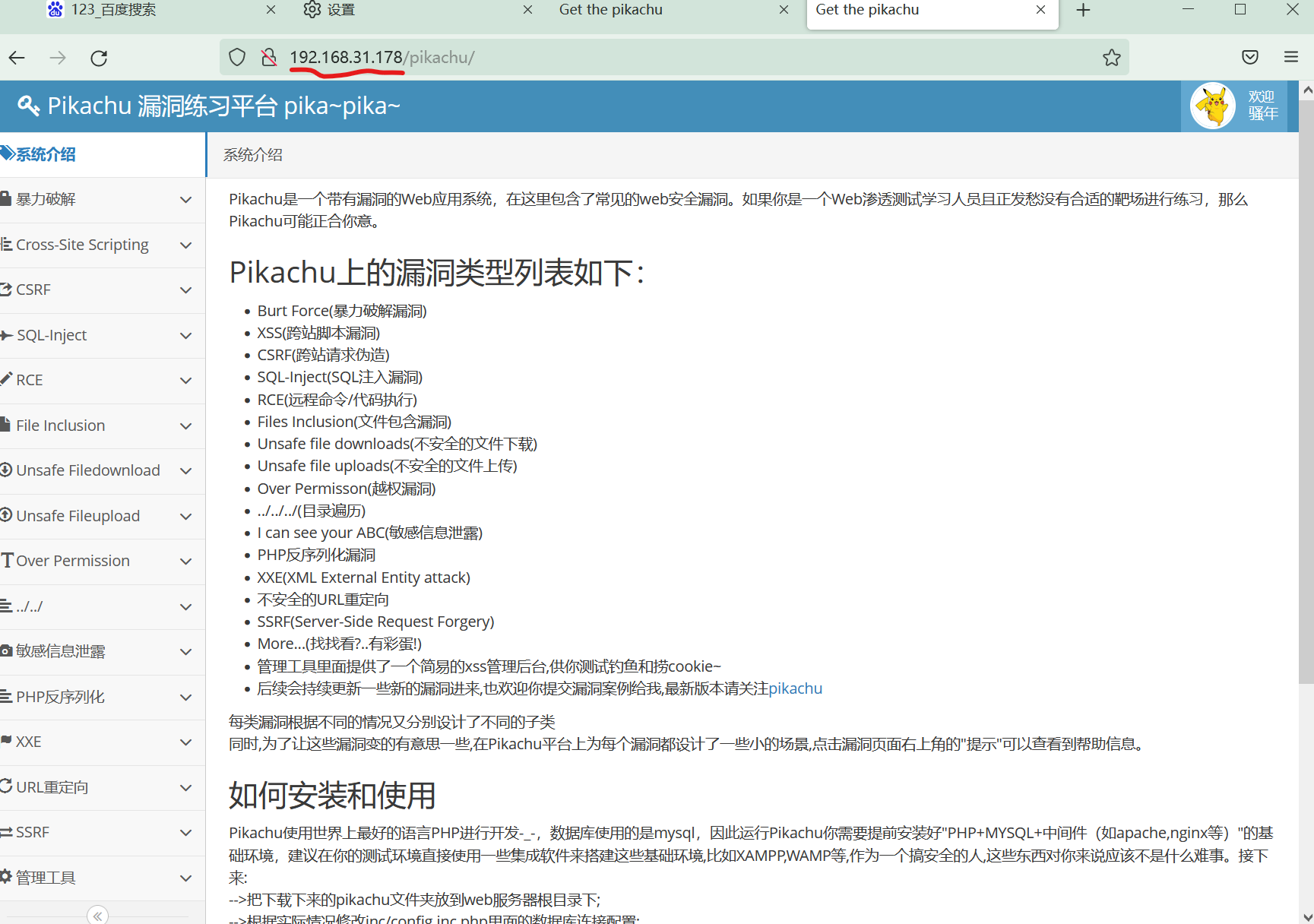This screenshot has width=1314, height=924.
Task: Open the SSRF sidebar item
Action: point(103,832)
